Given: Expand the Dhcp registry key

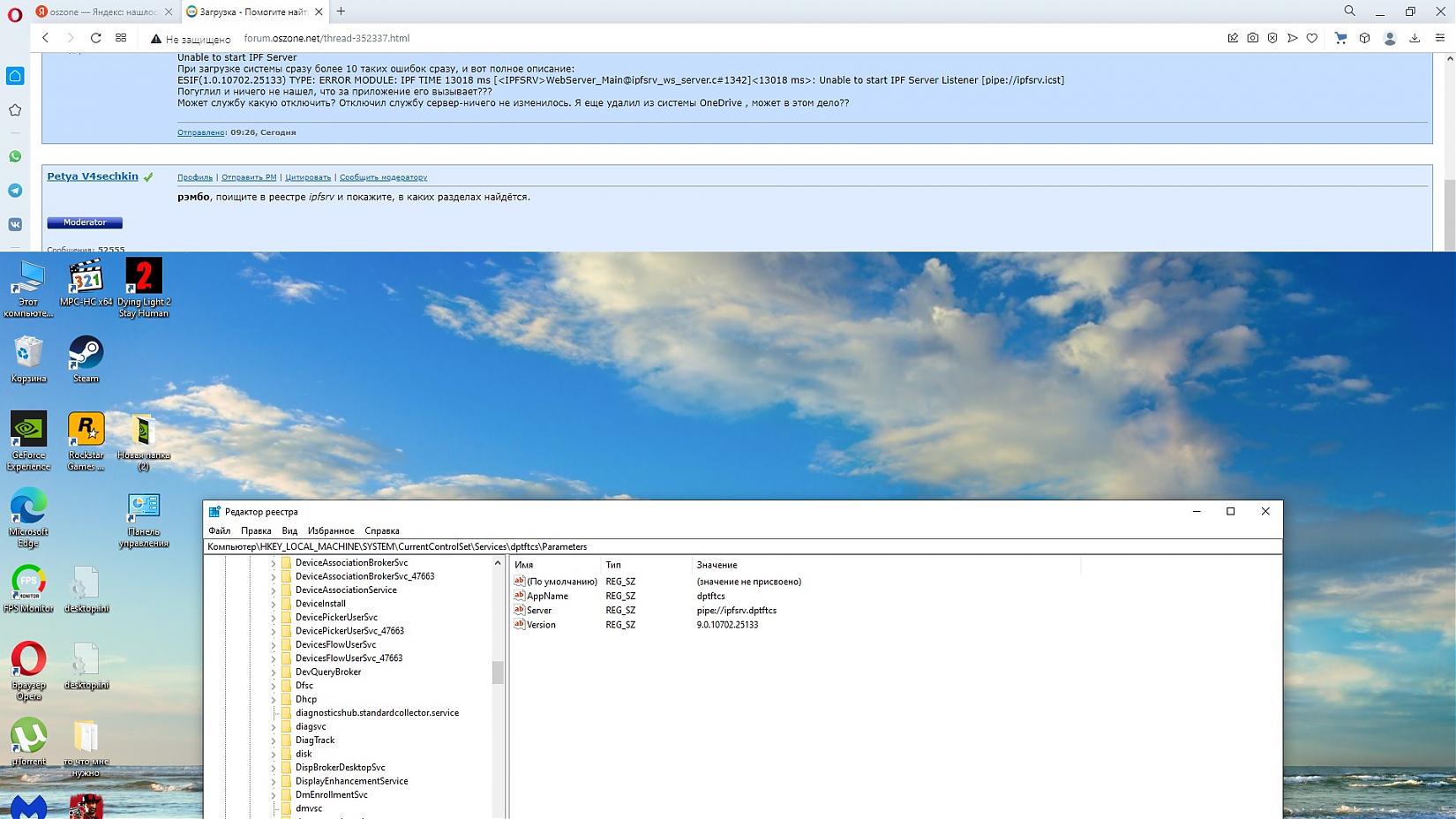Looking at the screenshot, I should [x=274, y=699].
